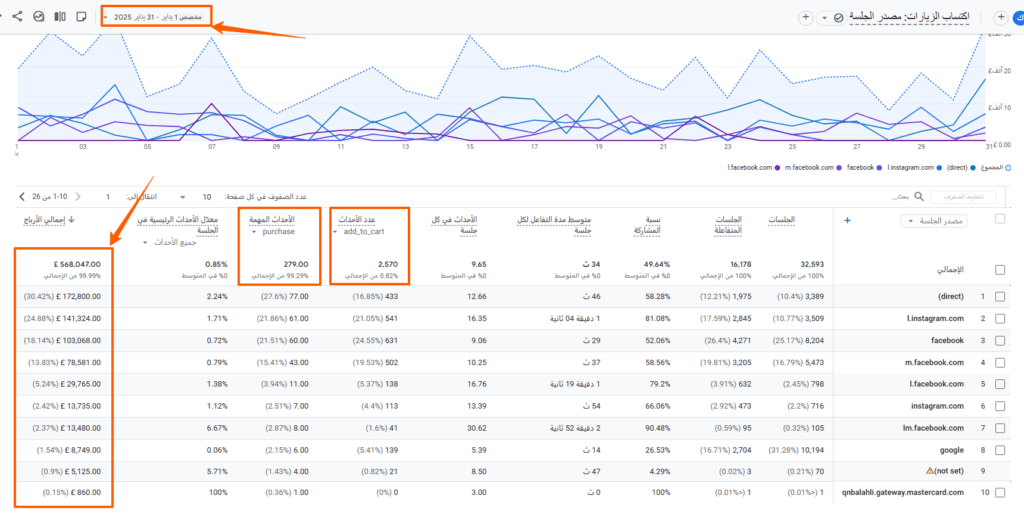Click the blue plus to add a dimension
Image resolution: width=1024 pixels, height=514 pixels.
coord(848,221)
